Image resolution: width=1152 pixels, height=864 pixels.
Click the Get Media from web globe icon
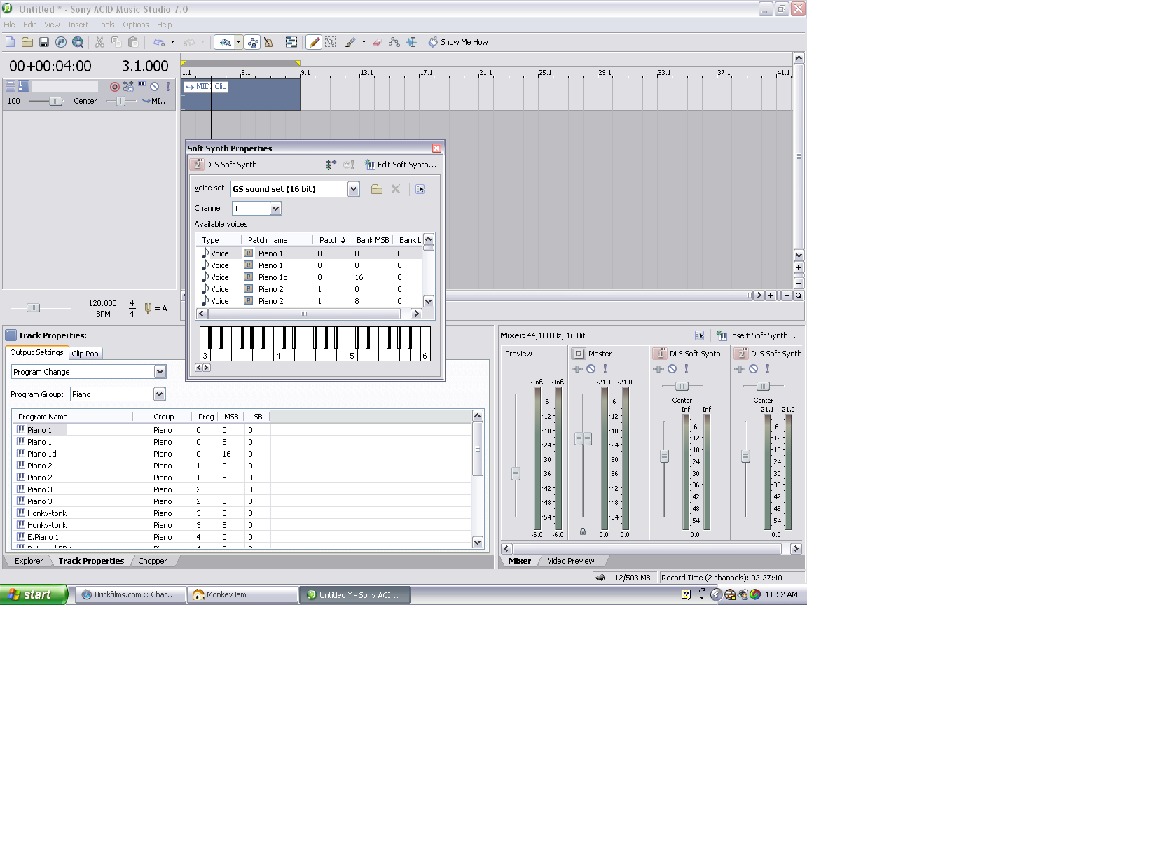pos(77,42)
